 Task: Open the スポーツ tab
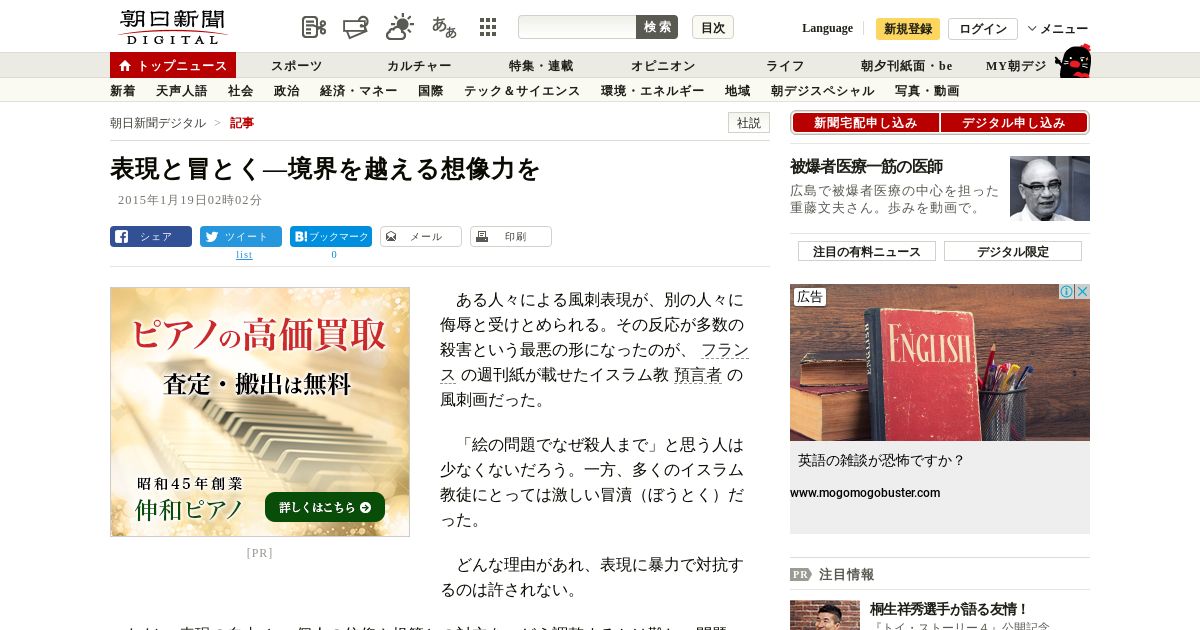(297, 66)
